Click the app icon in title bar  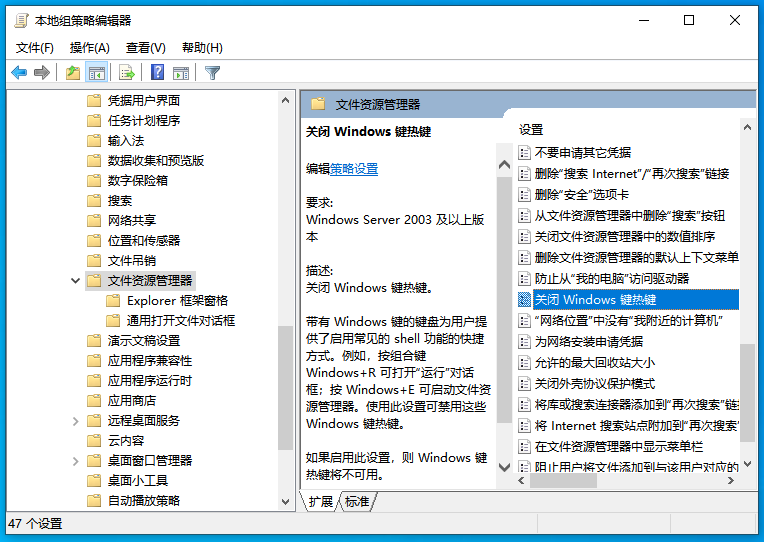pyautogui.click(x=21, y=20)
